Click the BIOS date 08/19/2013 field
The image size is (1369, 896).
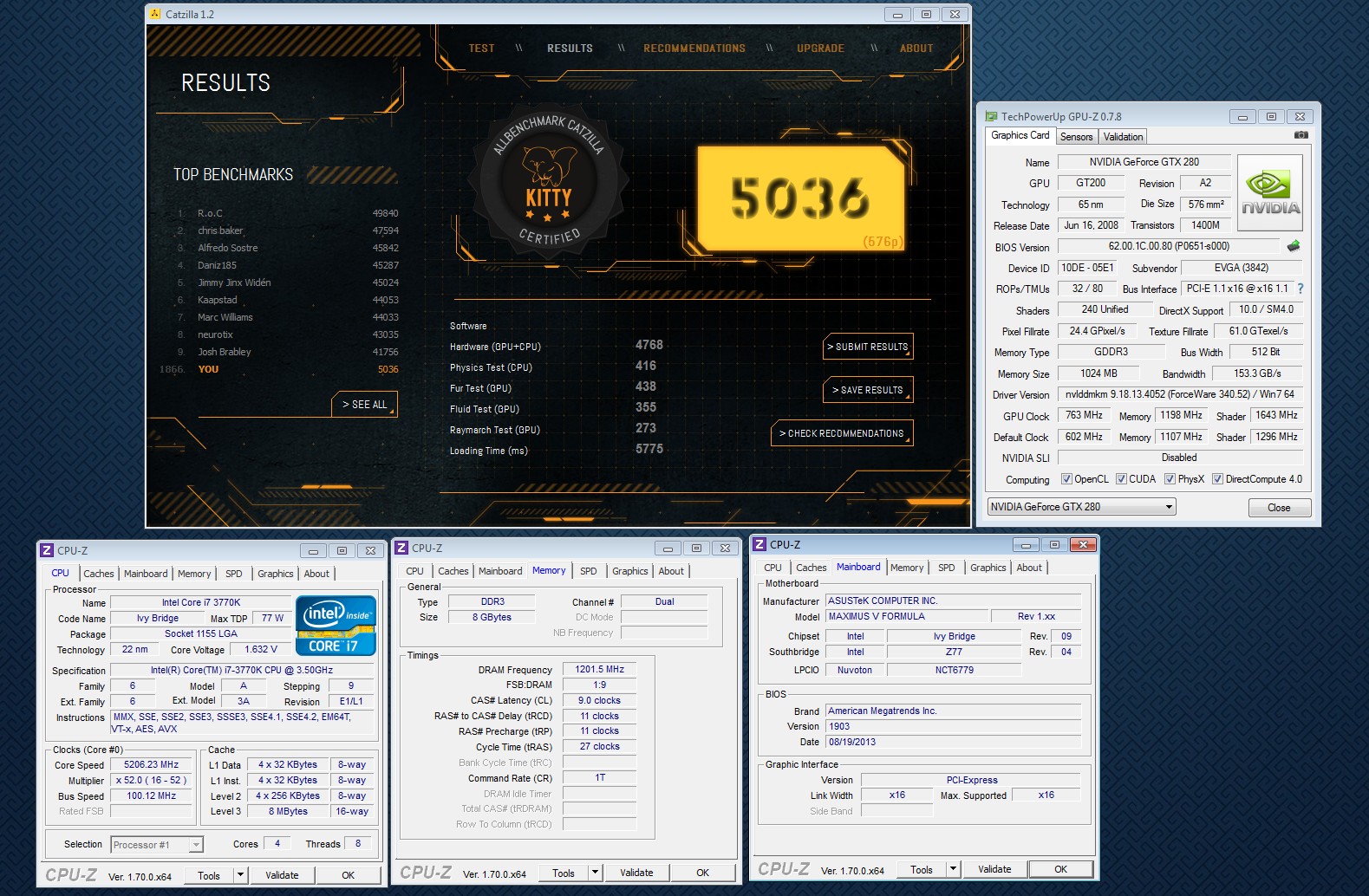coord(953,742)
